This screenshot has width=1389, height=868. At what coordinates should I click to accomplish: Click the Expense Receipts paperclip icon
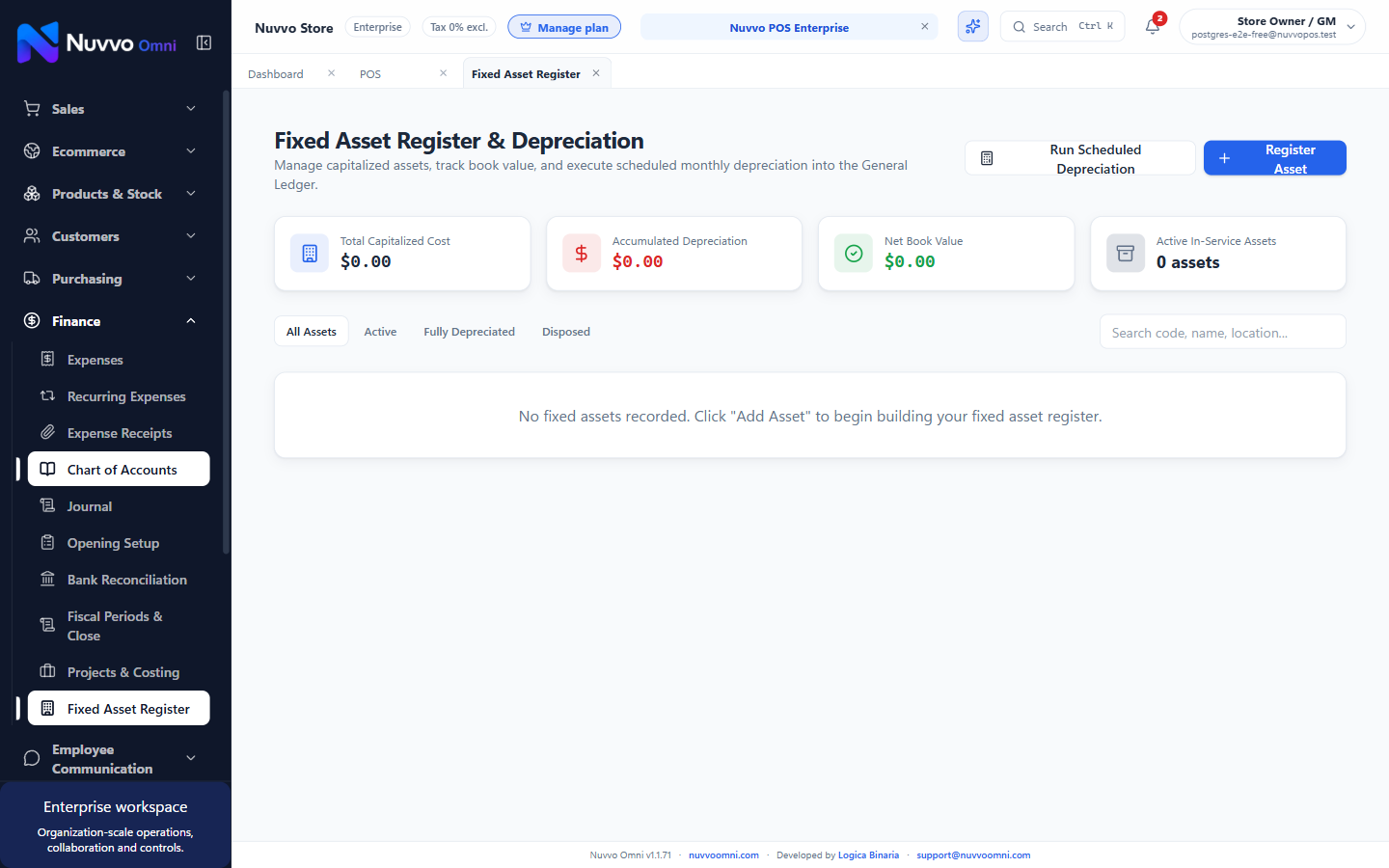click(x=47, y=433)
